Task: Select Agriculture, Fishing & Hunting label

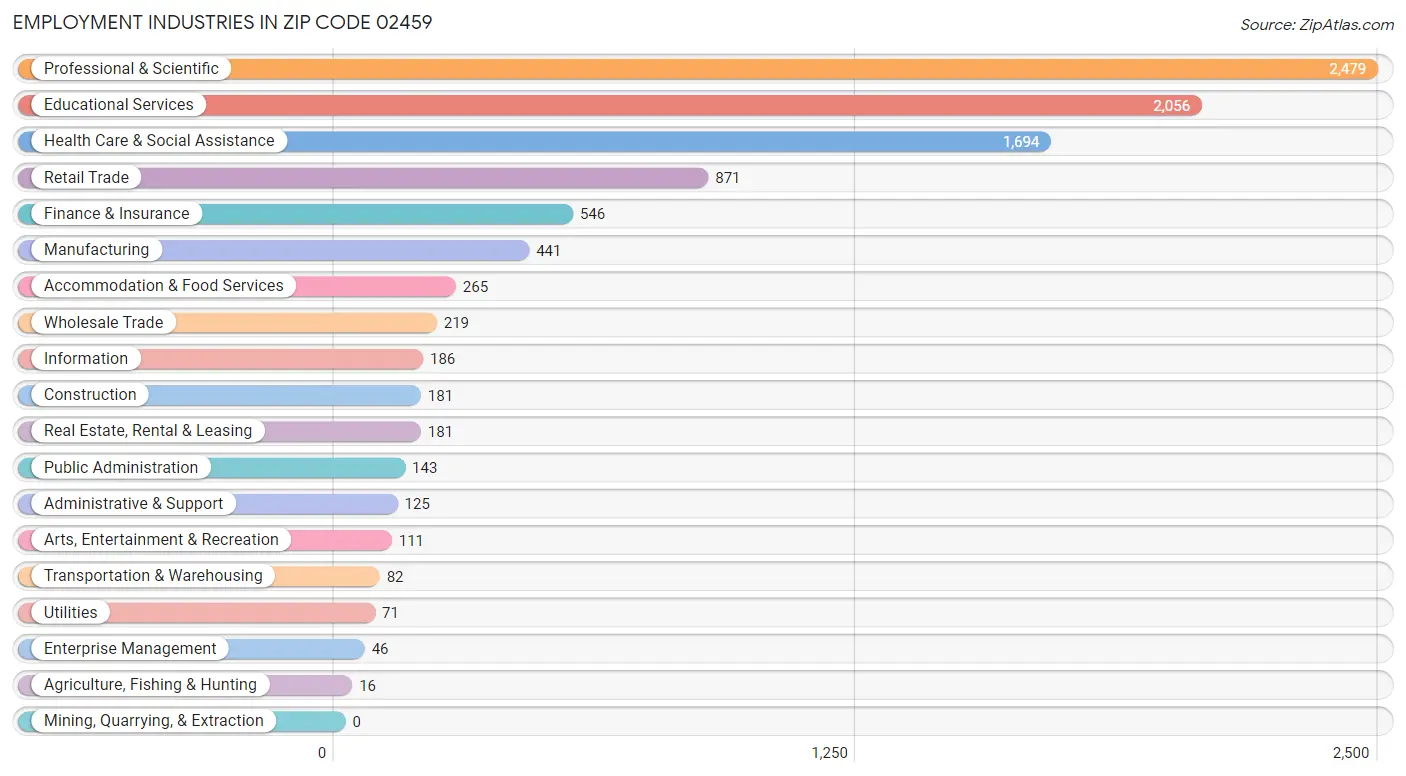Action: 150,685
